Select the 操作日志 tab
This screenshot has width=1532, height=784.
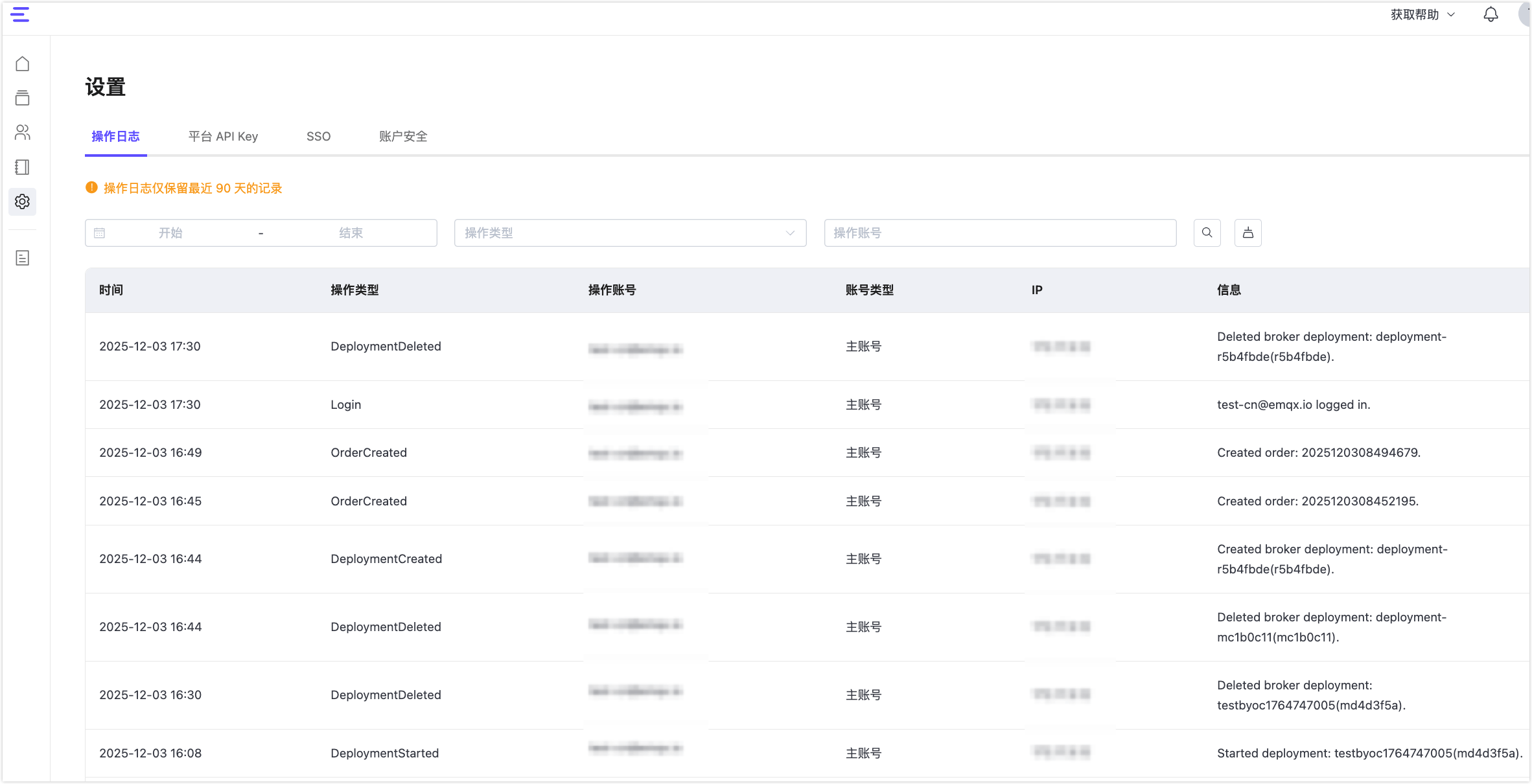115,137
